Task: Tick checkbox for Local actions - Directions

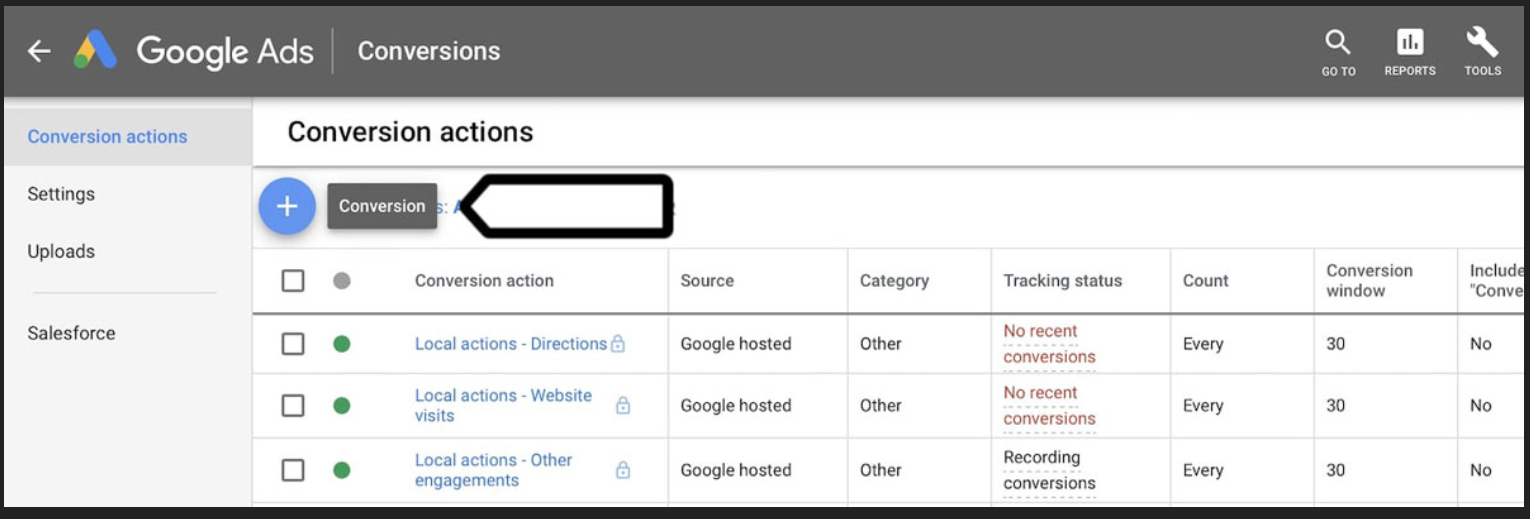Action: (293, 344)
